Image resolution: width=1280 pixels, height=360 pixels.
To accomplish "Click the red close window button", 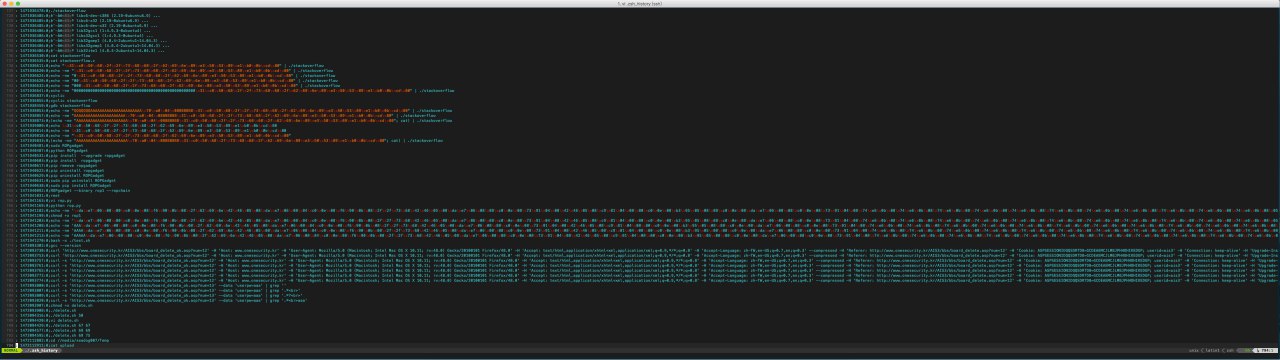I will coord(5,4).
